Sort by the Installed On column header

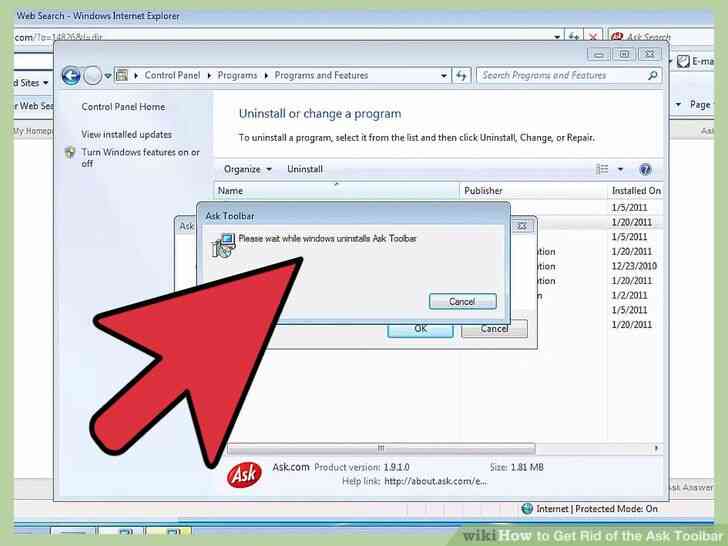pos(635,191)
